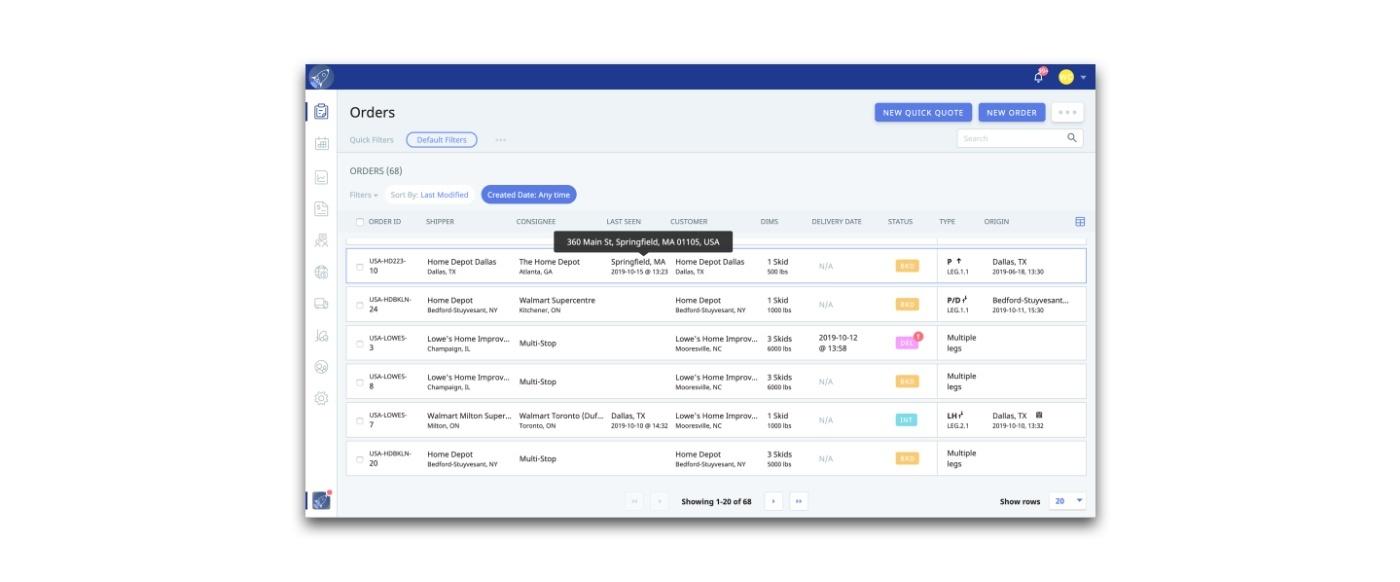Screen dimensions: 1400x582
Task: Click the building icon next to Dallas, TX origin
Action: [x=1039, y=415]
